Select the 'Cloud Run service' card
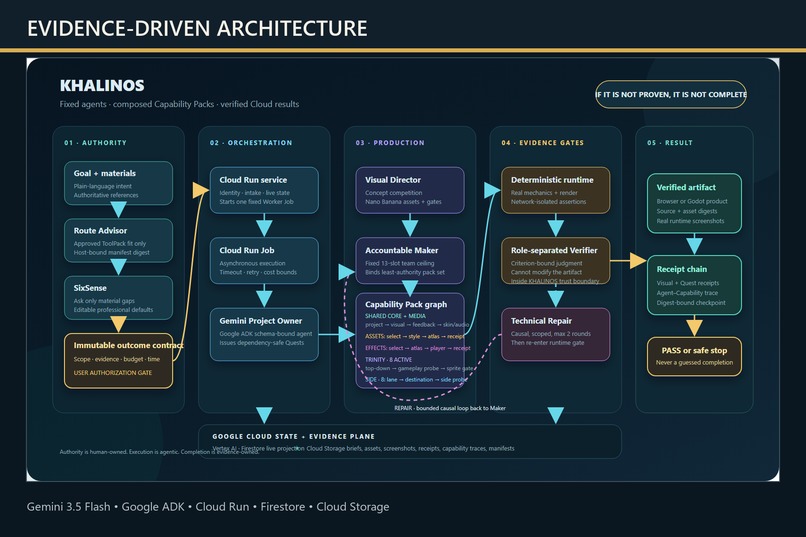 pyautogui.click(x=264, y=190)
